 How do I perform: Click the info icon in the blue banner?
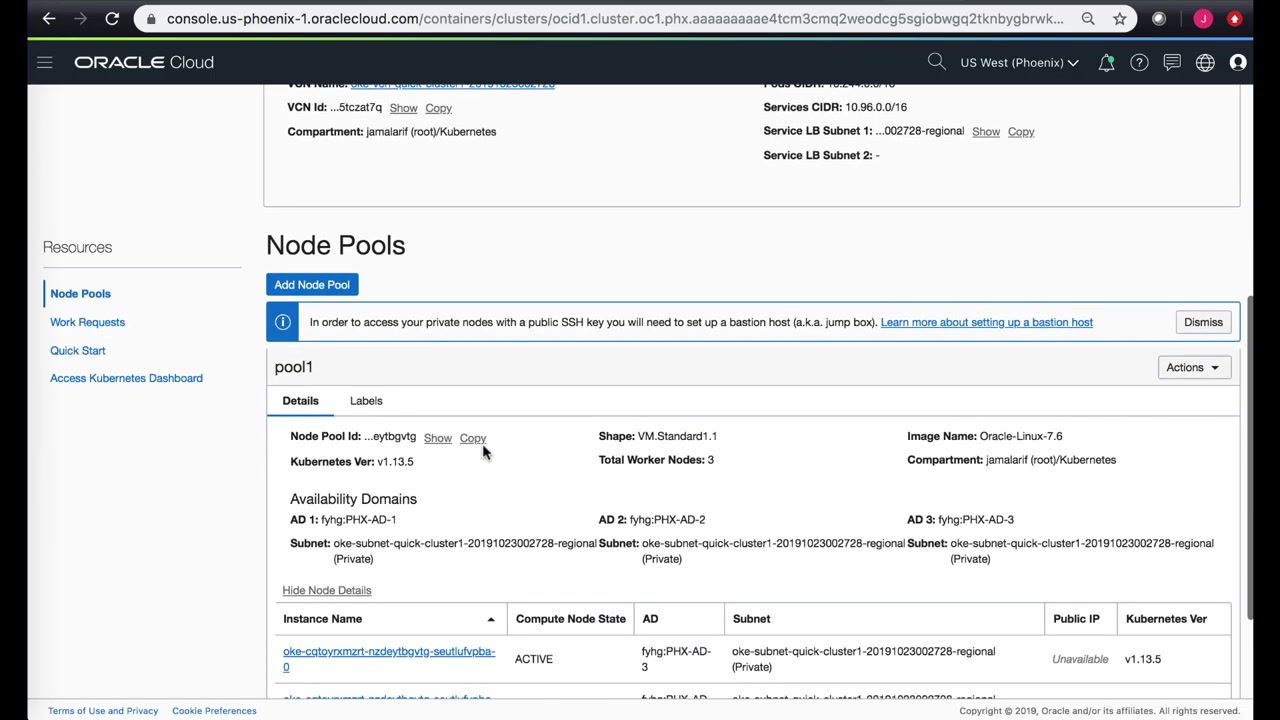[x=282, y=322]
